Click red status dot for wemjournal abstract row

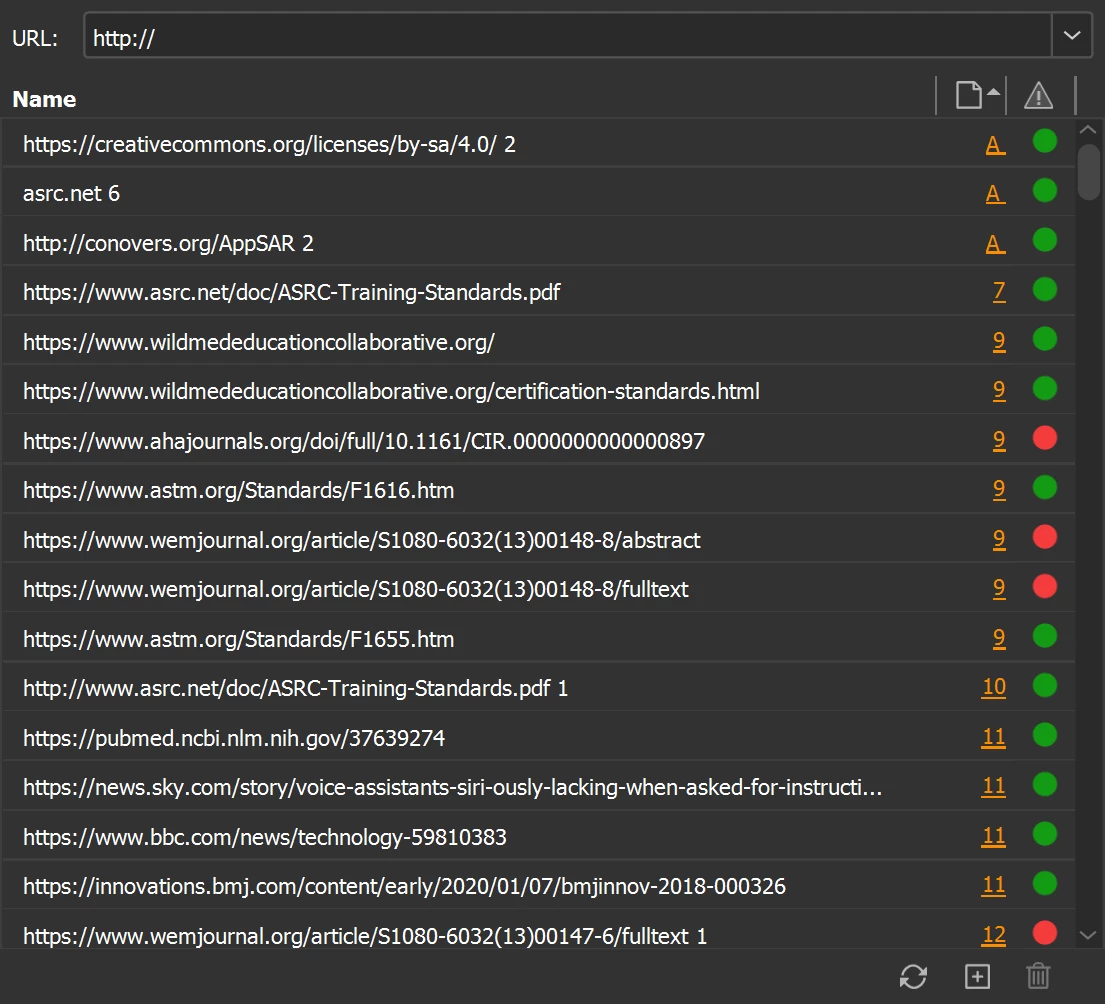1044,537
